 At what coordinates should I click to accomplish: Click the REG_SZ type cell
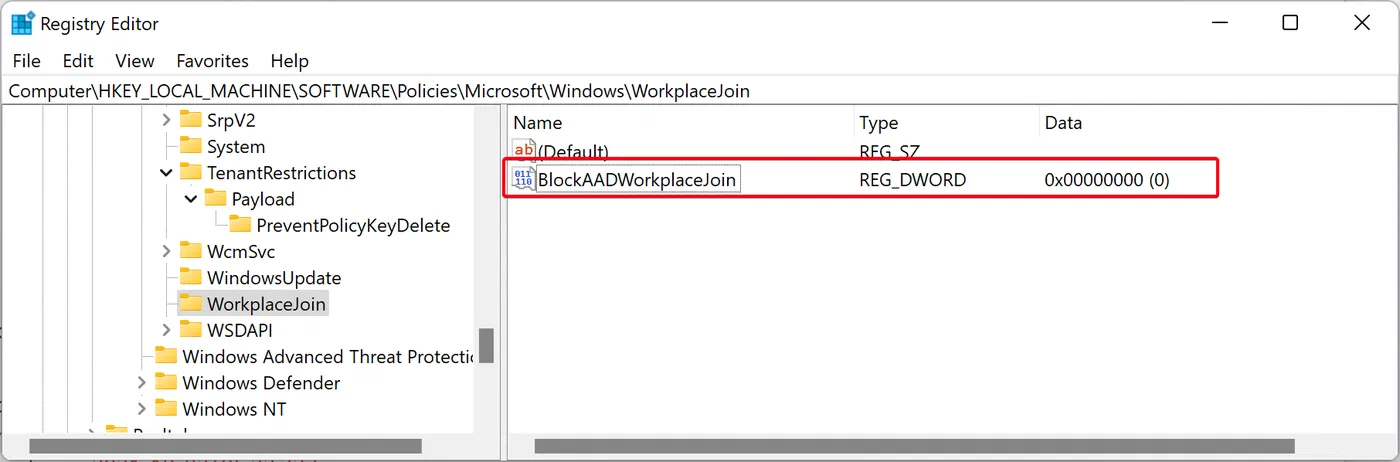point(889,152)
